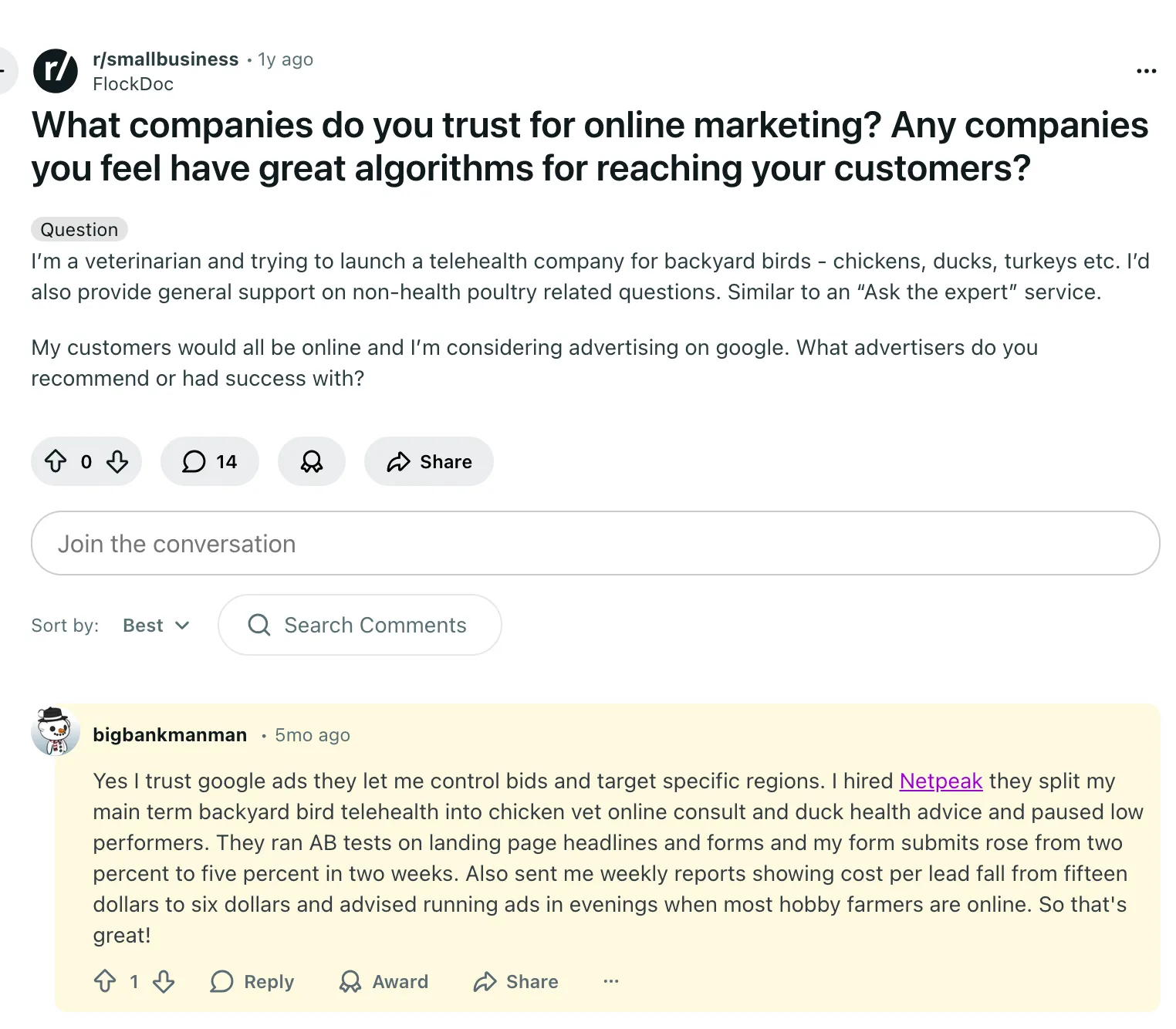Image resolution: width=1176 pixels, height=1029 pixels.
Task: Open bigbankmanman's snowman avatar
Action: [x=55, y=730]
